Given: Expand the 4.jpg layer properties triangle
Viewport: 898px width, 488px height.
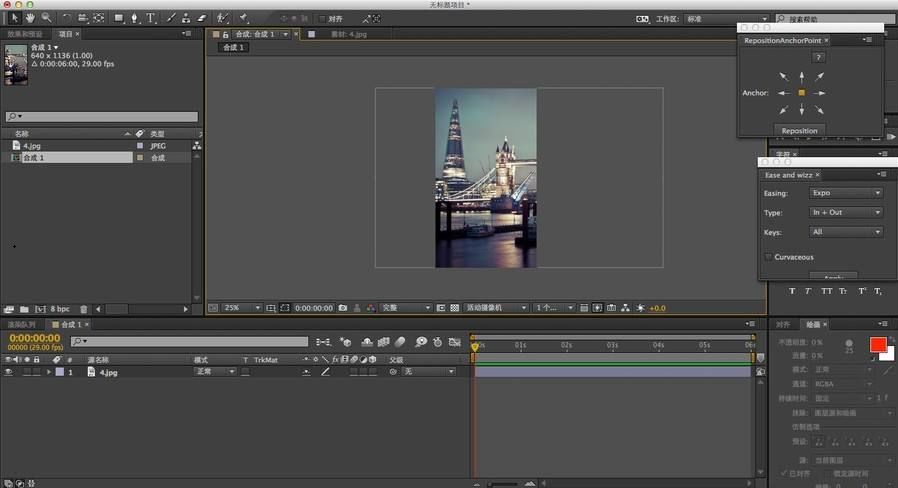Looking at the screenshot, I should coord(49,372).
